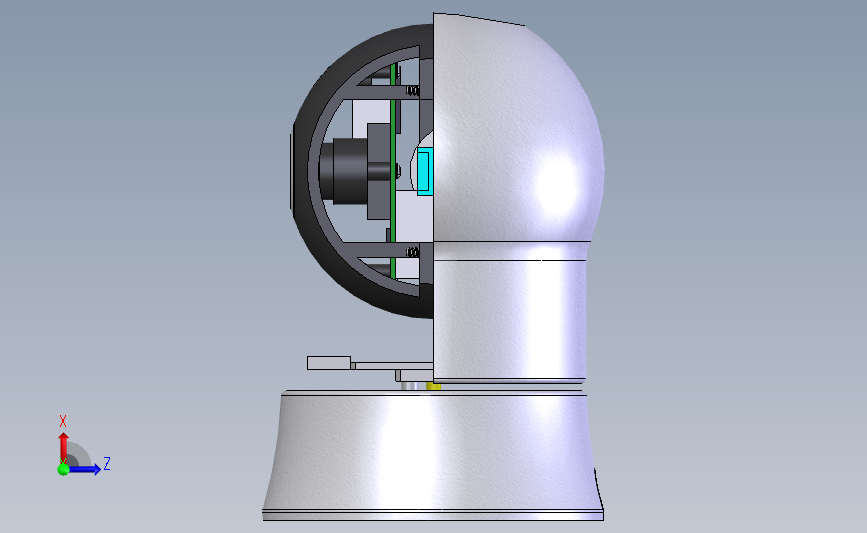Select the green circuit board edge
Screen dimensions: 867x533
pyautogui.click(x=393, y=171)
